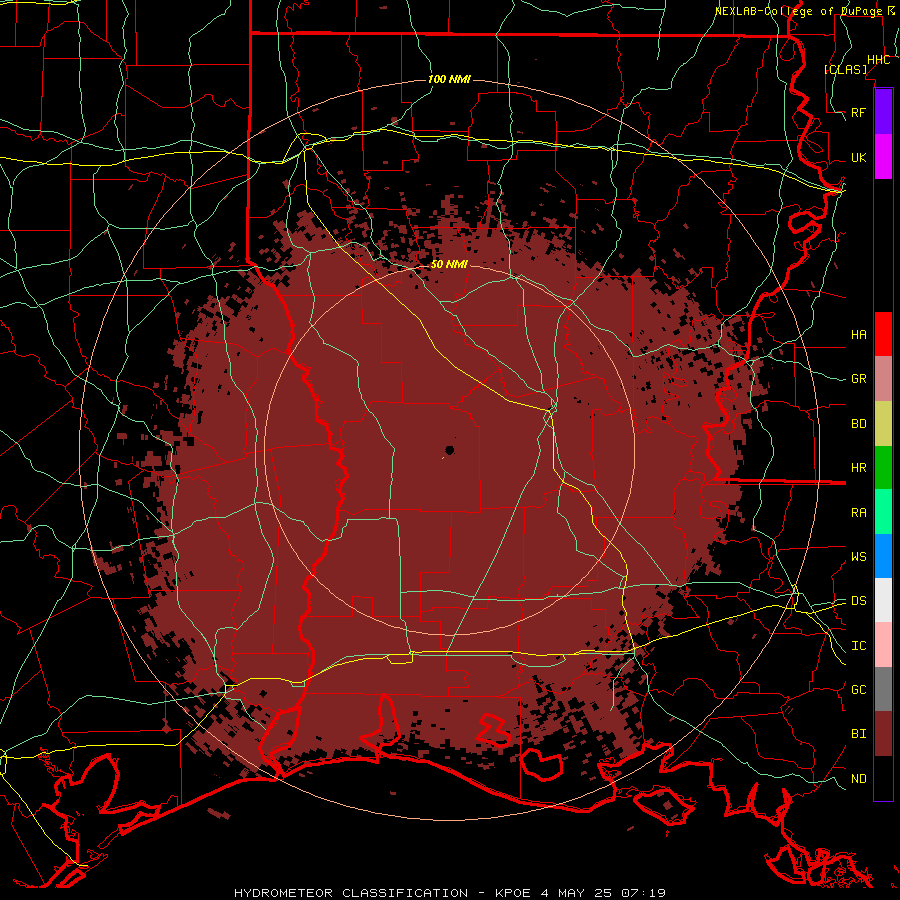This screenshot has height=900, width=900.
Task: Click the RF legend label
Action: (859, 112)
